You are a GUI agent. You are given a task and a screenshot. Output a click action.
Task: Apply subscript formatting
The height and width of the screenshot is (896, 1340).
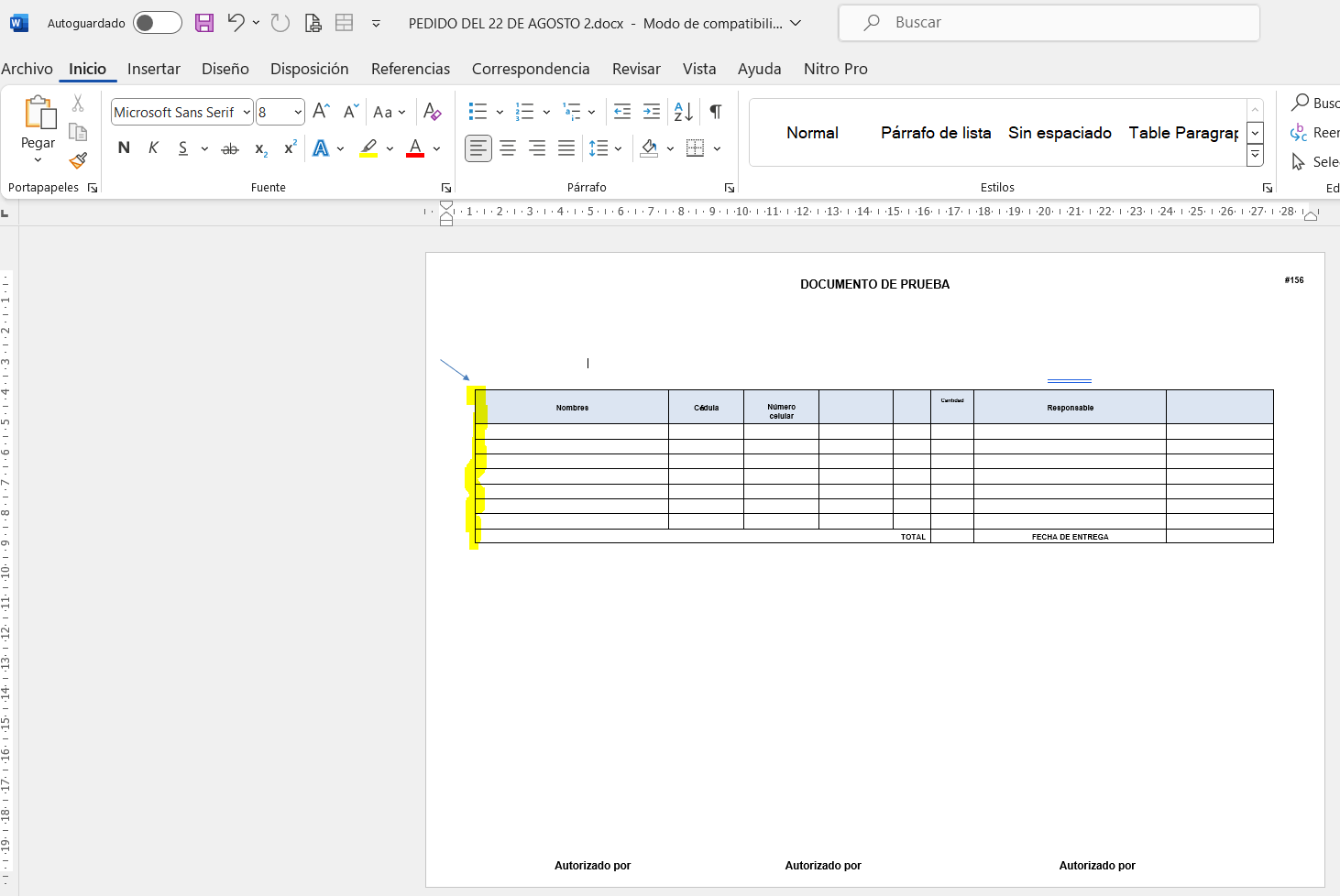point(261,148)
